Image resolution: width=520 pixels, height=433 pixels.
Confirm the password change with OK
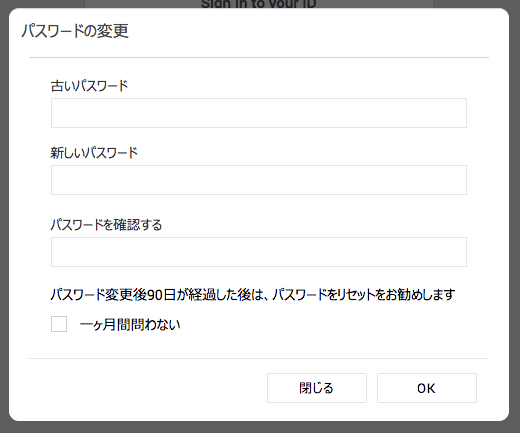coord(427,388)
